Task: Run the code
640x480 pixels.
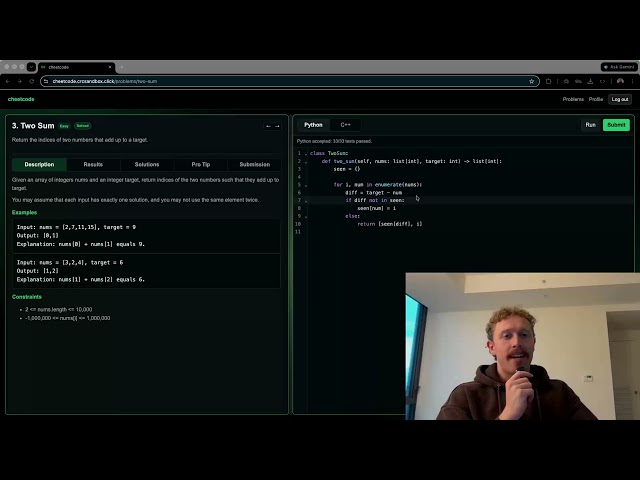Action: click(590, 125)
